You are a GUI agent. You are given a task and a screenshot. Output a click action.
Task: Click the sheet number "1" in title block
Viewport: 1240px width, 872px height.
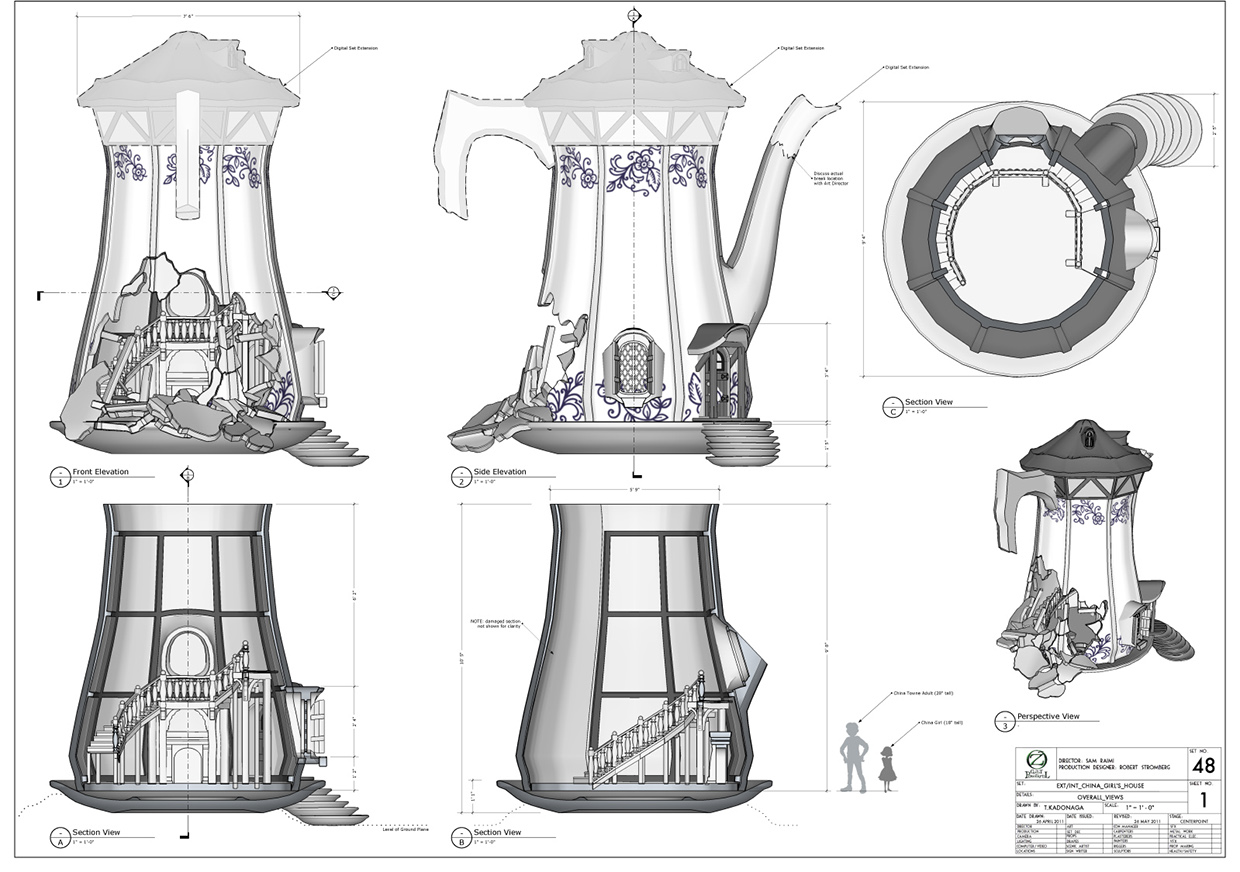coord(1204,800)
